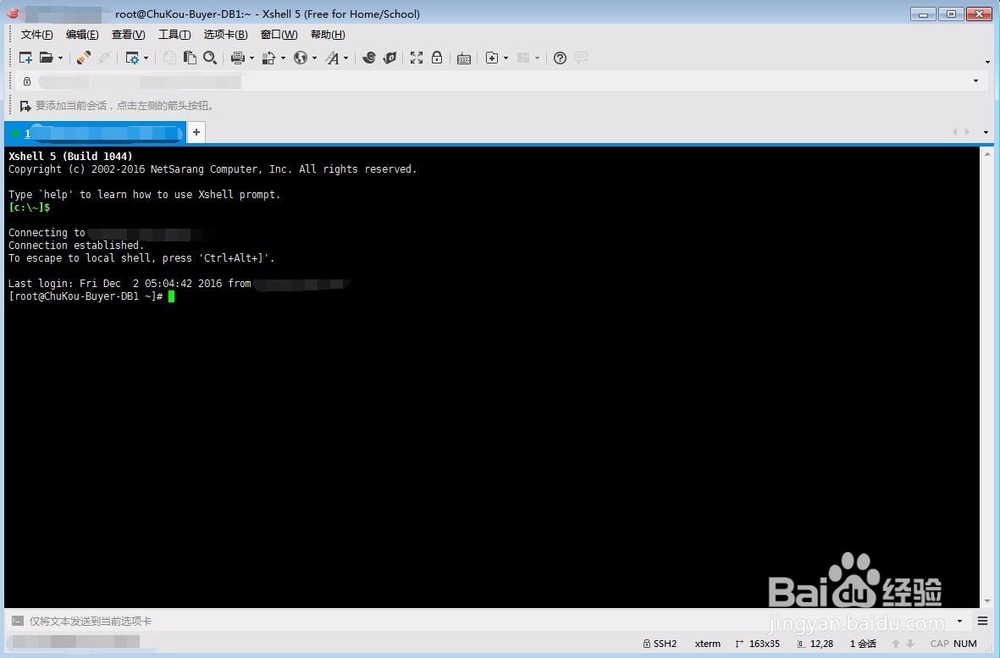Click the SSH2 status bar entry
The width and height of the screenshot is (1000, 658).
click(x=659, y=643)
